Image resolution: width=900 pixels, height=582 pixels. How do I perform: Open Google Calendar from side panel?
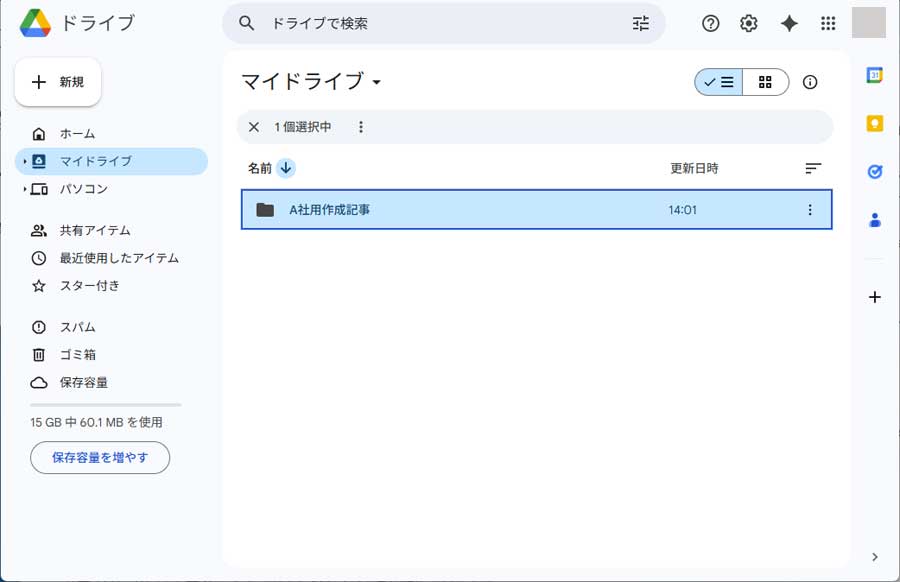(x=874, y=76)
